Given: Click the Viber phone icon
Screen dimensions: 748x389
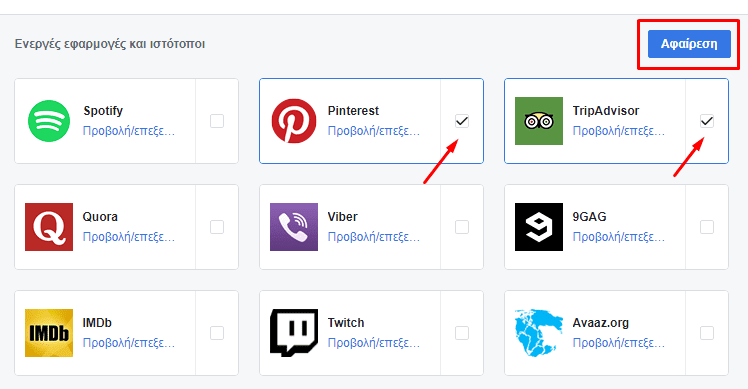Looking at the screenshot, I should click(294, 227).
